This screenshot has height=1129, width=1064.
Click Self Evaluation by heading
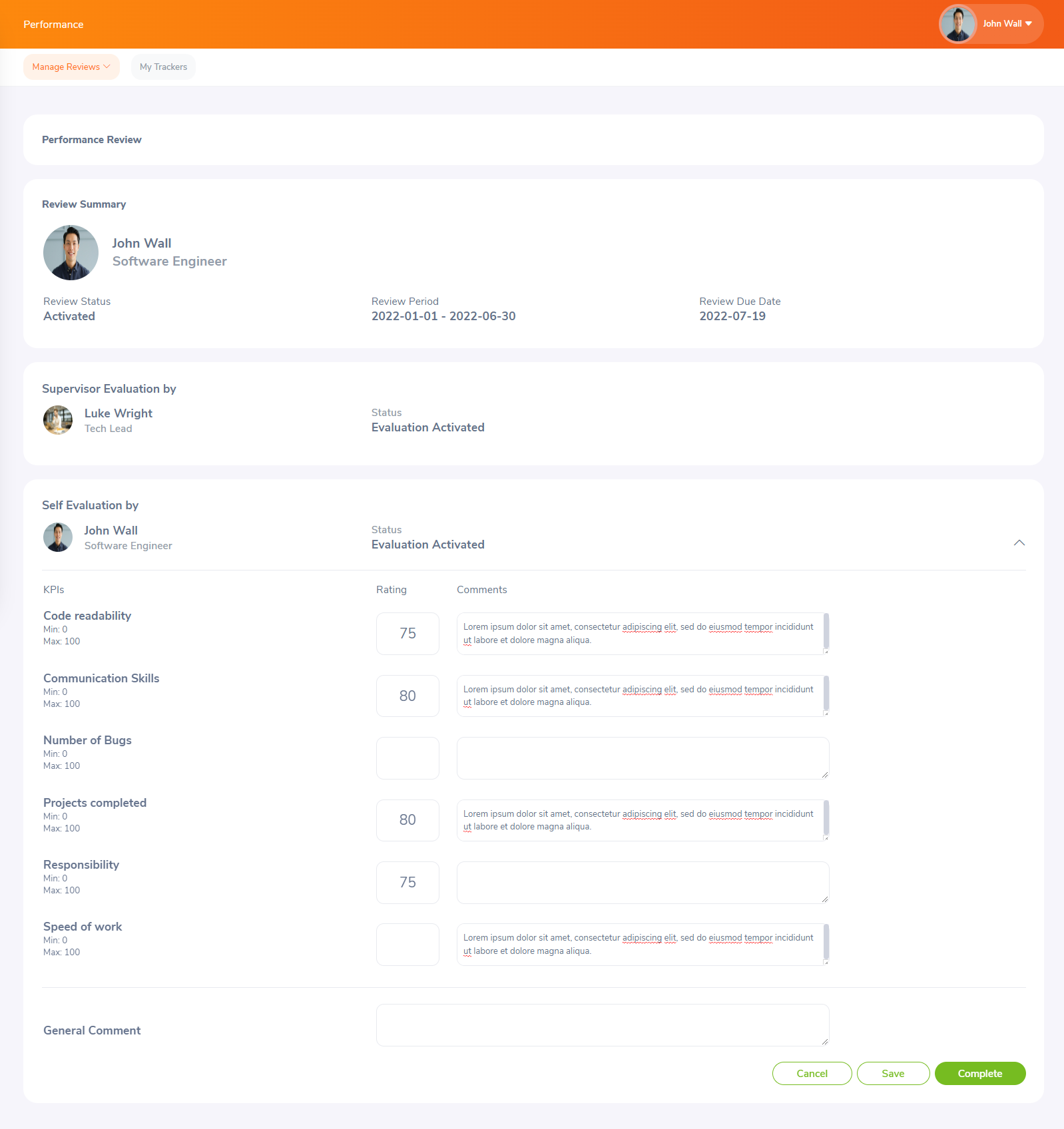click(91, 505)
